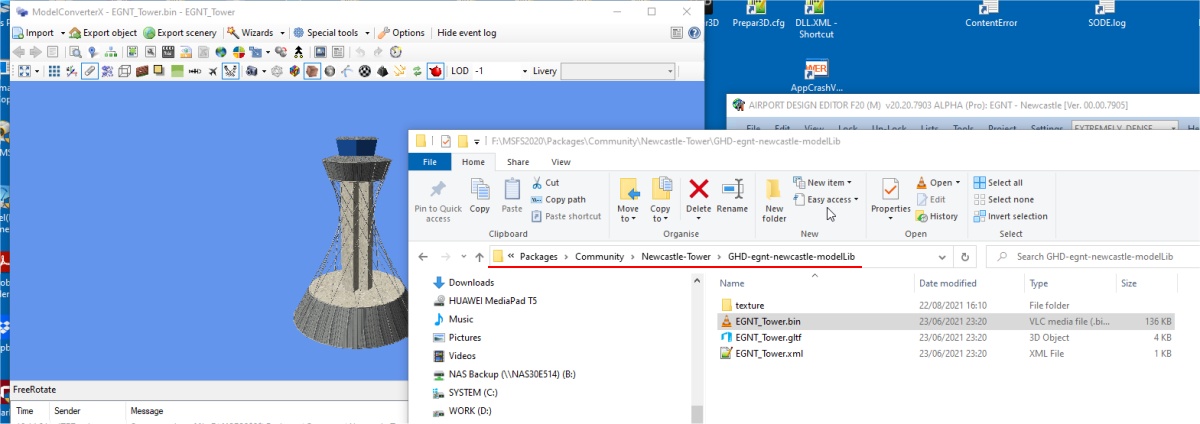Open the Copy to dropdown
The image size is (1200, 424).
tap(661, 201)
